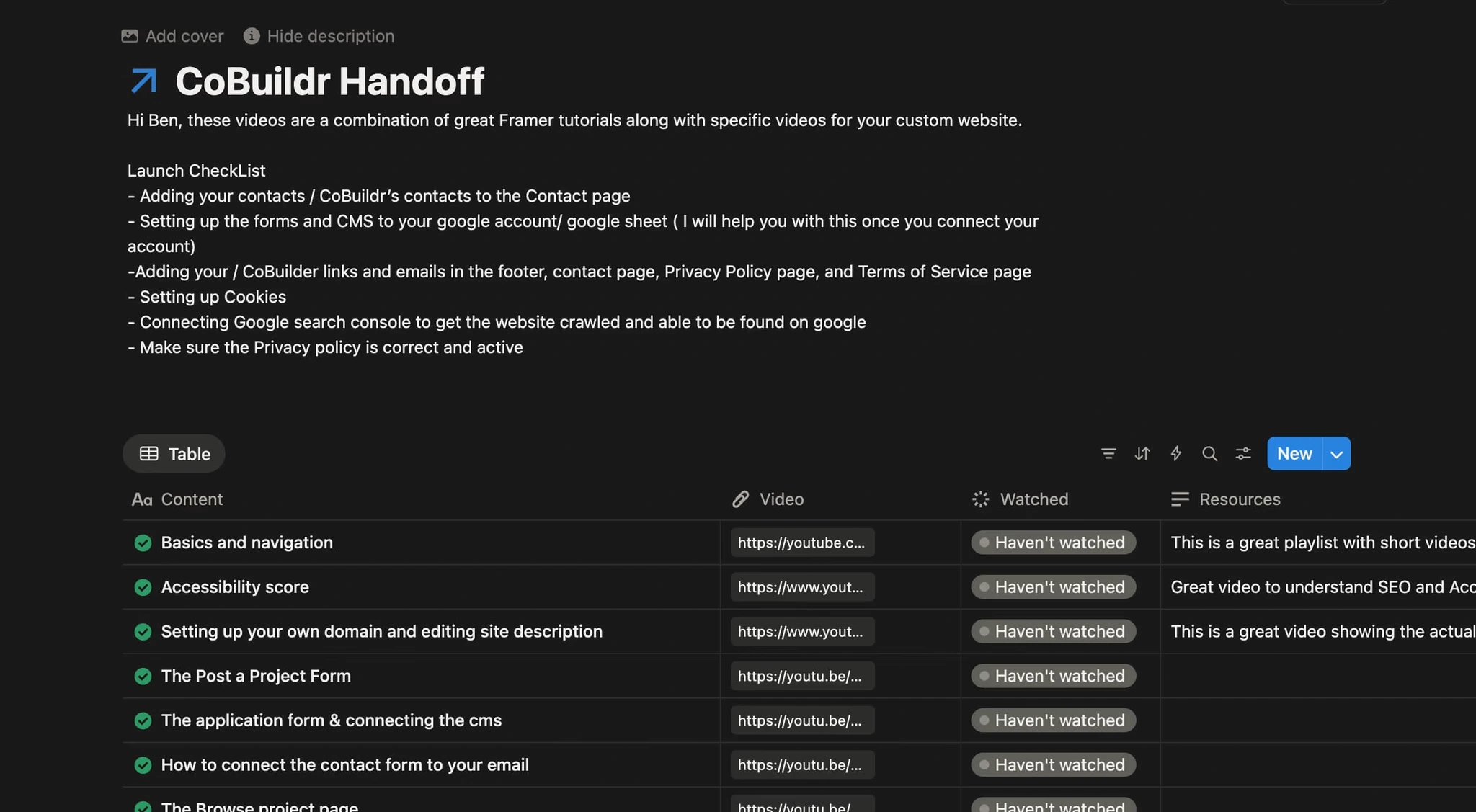The width and height of the screenshot is (1476, 812).
Task: Click the search magnifier icon
Action: click(1209, 453)
